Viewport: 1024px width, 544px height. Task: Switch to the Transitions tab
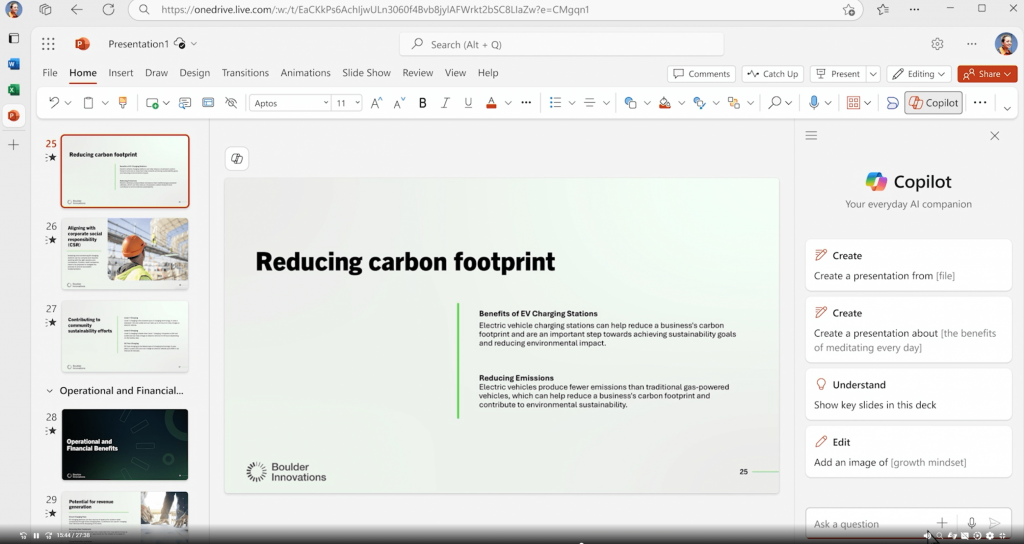pos(245,72)
